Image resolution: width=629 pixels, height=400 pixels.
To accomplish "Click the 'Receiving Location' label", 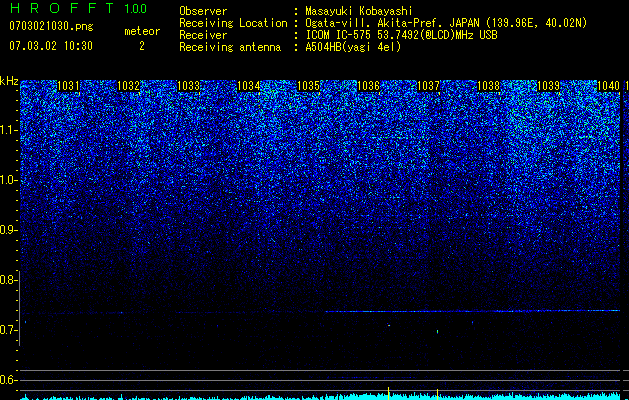I will click(233, 23).
